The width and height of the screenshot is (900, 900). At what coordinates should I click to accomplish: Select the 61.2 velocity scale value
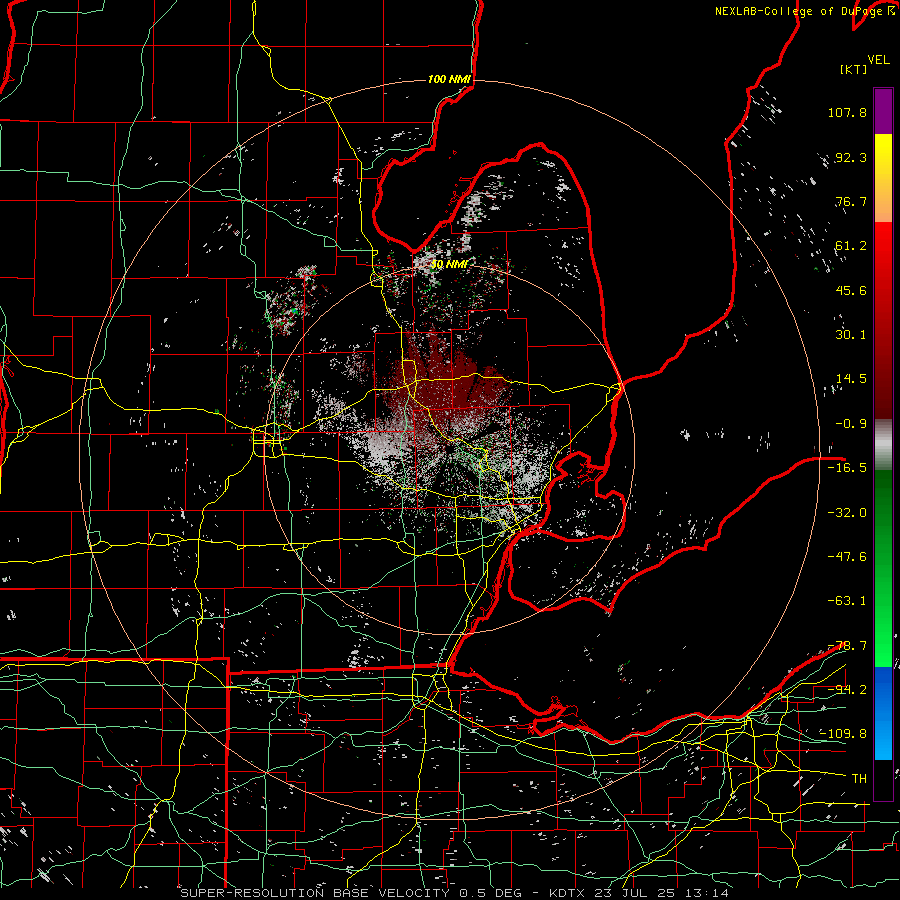pos(851,246)
